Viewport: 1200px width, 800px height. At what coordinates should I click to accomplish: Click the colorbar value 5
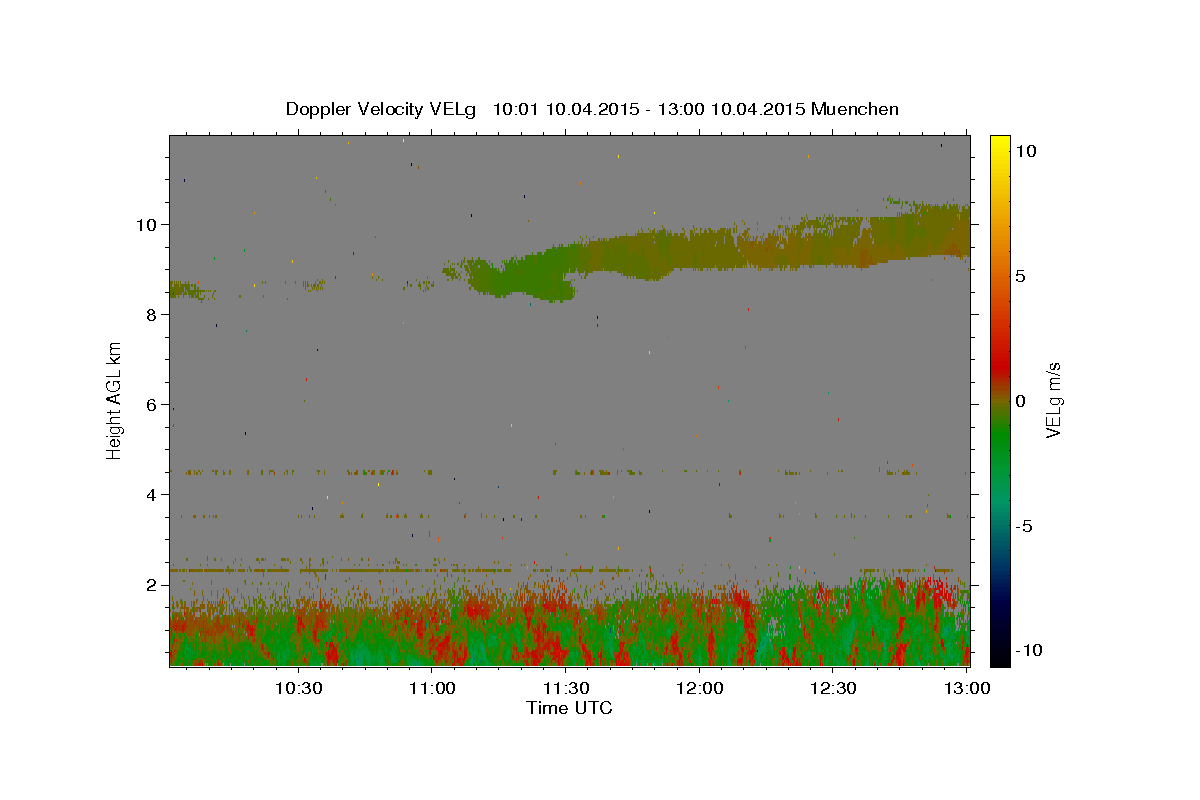click(1020, 276)
